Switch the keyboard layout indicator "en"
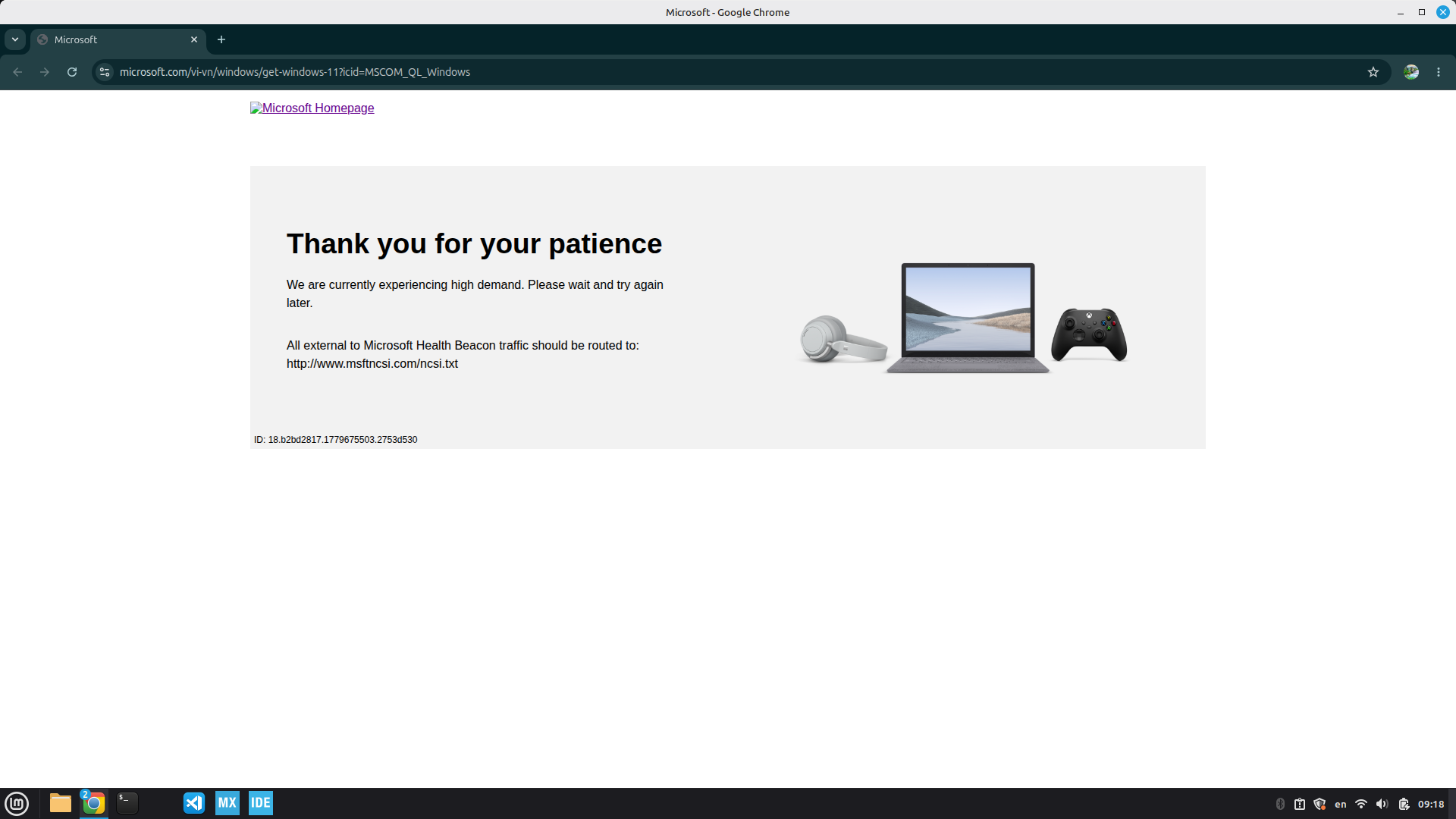The width and height of the screenshot is (1456, 819). pos(1341,804)
